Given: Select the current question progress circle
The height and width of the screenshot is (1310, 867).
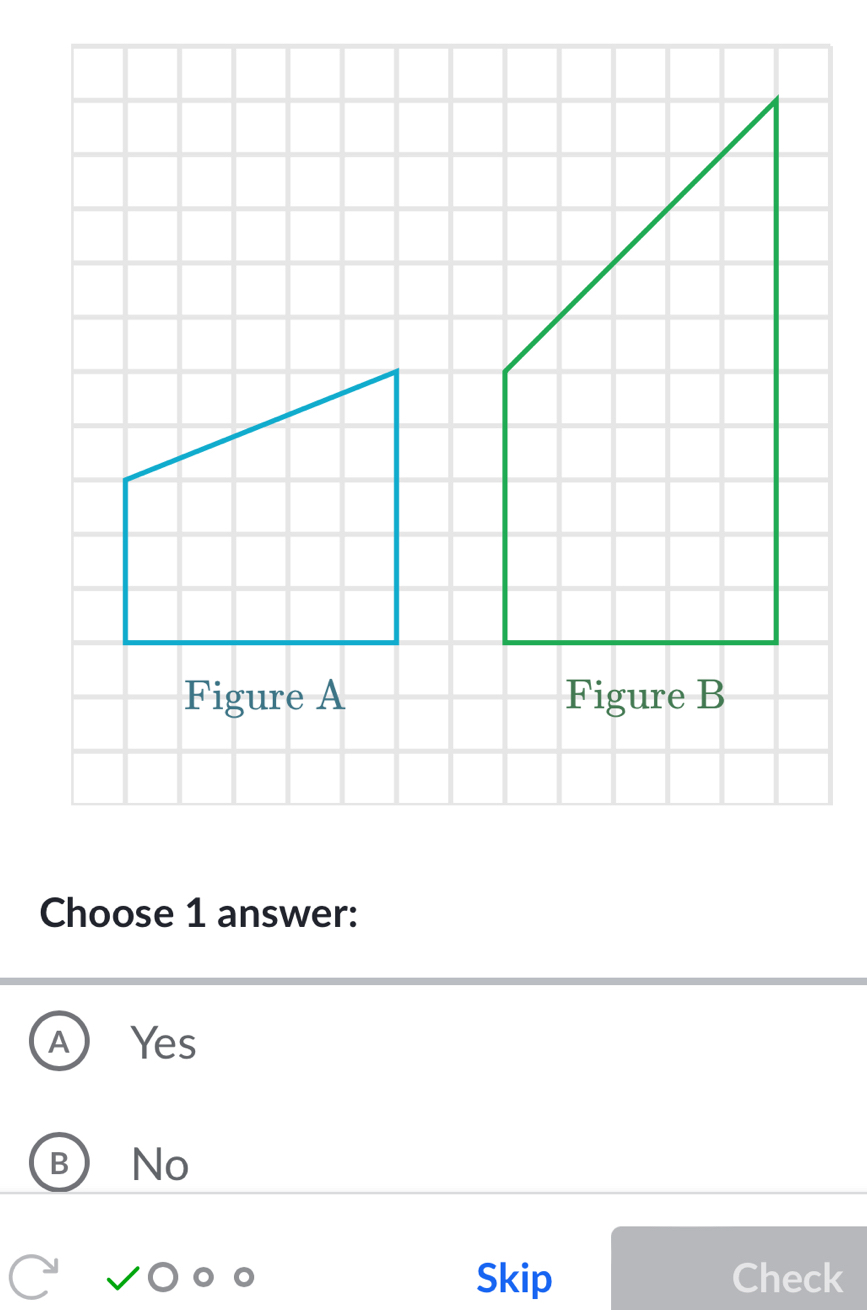Looking at the screenshot, I should coord(162,1276).
